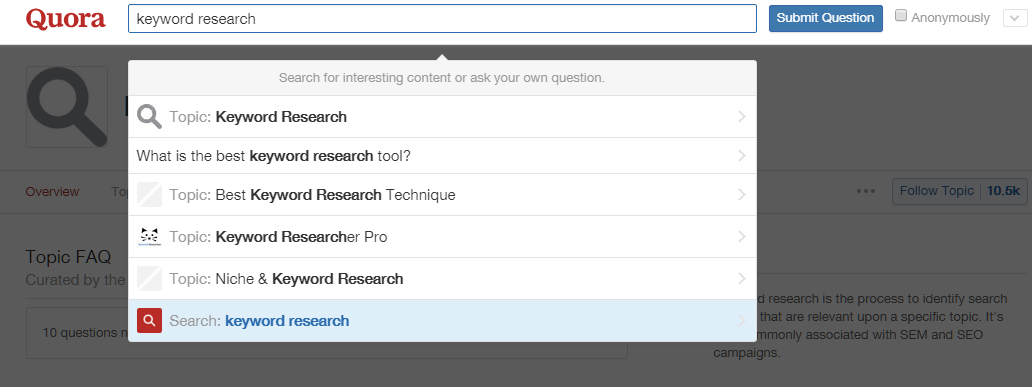The height and width of the screenshot is (387, 1032).
Task: Toggle the Anonymously checkbox
Action: pos(901,16)
